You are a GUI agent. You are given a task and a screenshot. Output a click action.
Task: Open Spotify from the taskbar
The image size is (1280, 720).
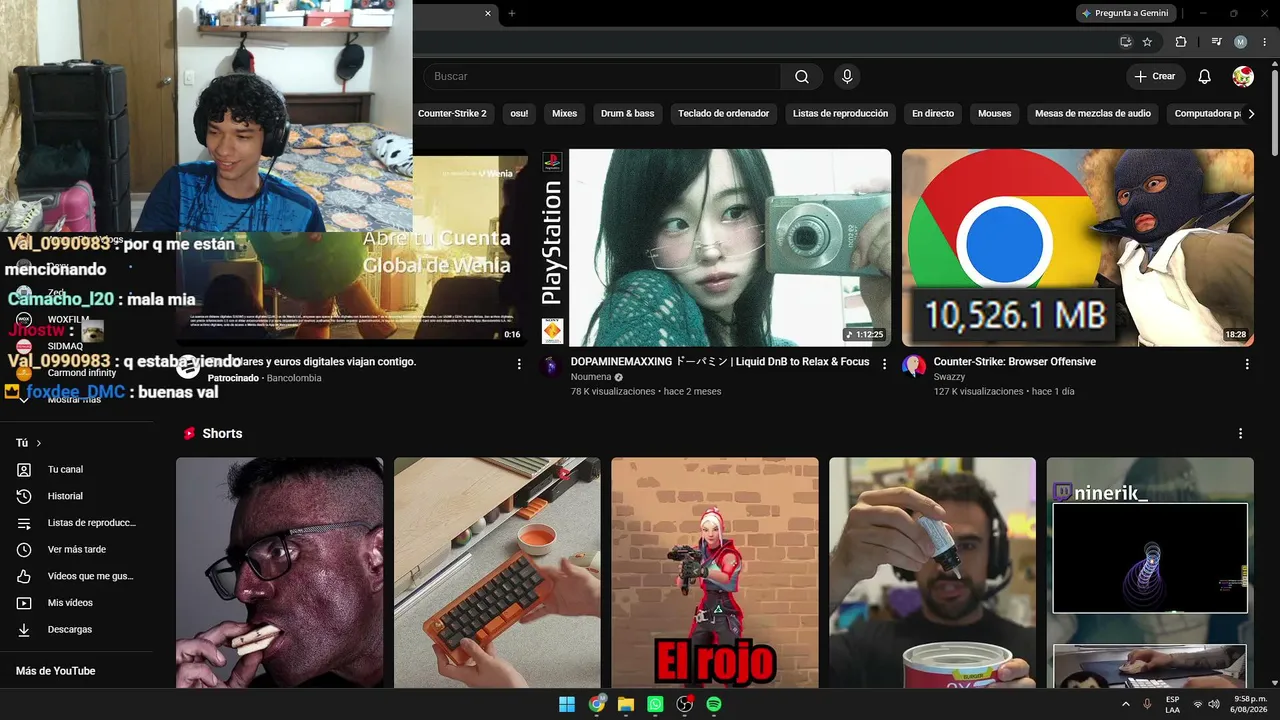click(714, 704)
